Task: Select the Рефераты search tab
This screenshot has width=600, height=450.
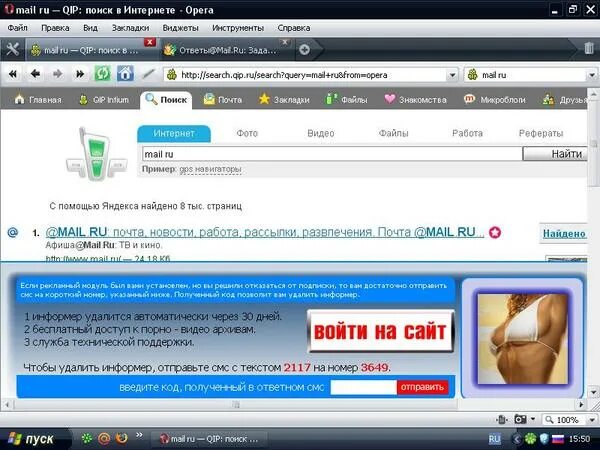Action: (541, 134)
